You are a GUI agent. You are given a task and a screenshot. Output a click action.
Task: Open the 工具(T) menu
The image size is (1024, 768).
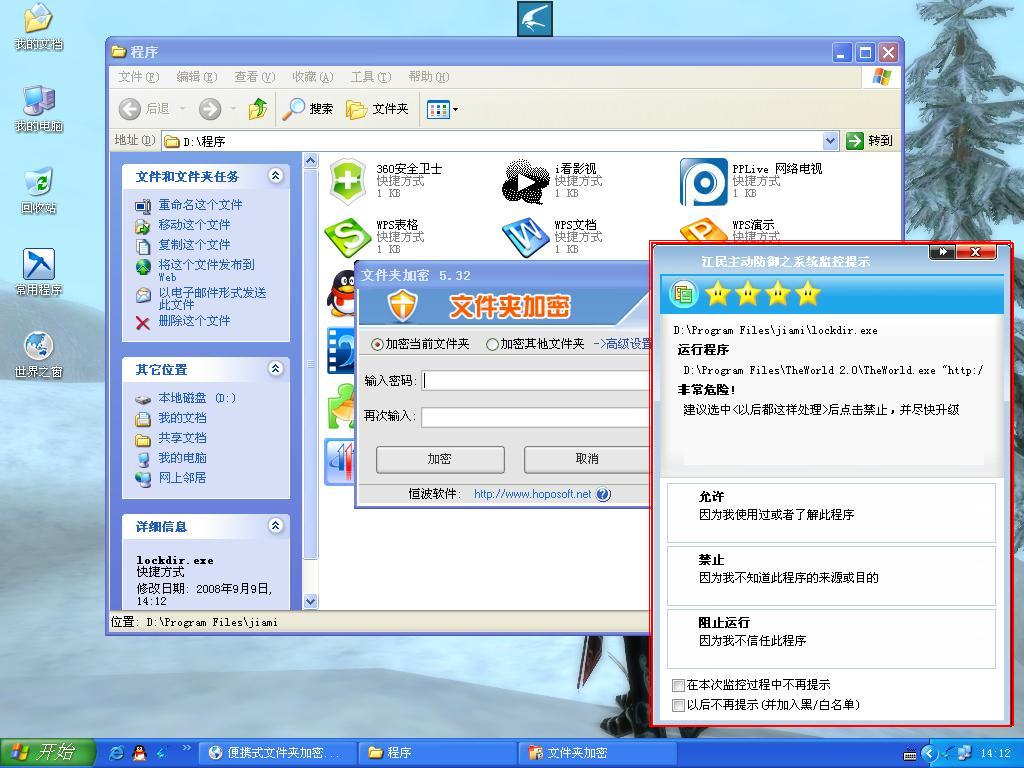(x=371, y=77)
